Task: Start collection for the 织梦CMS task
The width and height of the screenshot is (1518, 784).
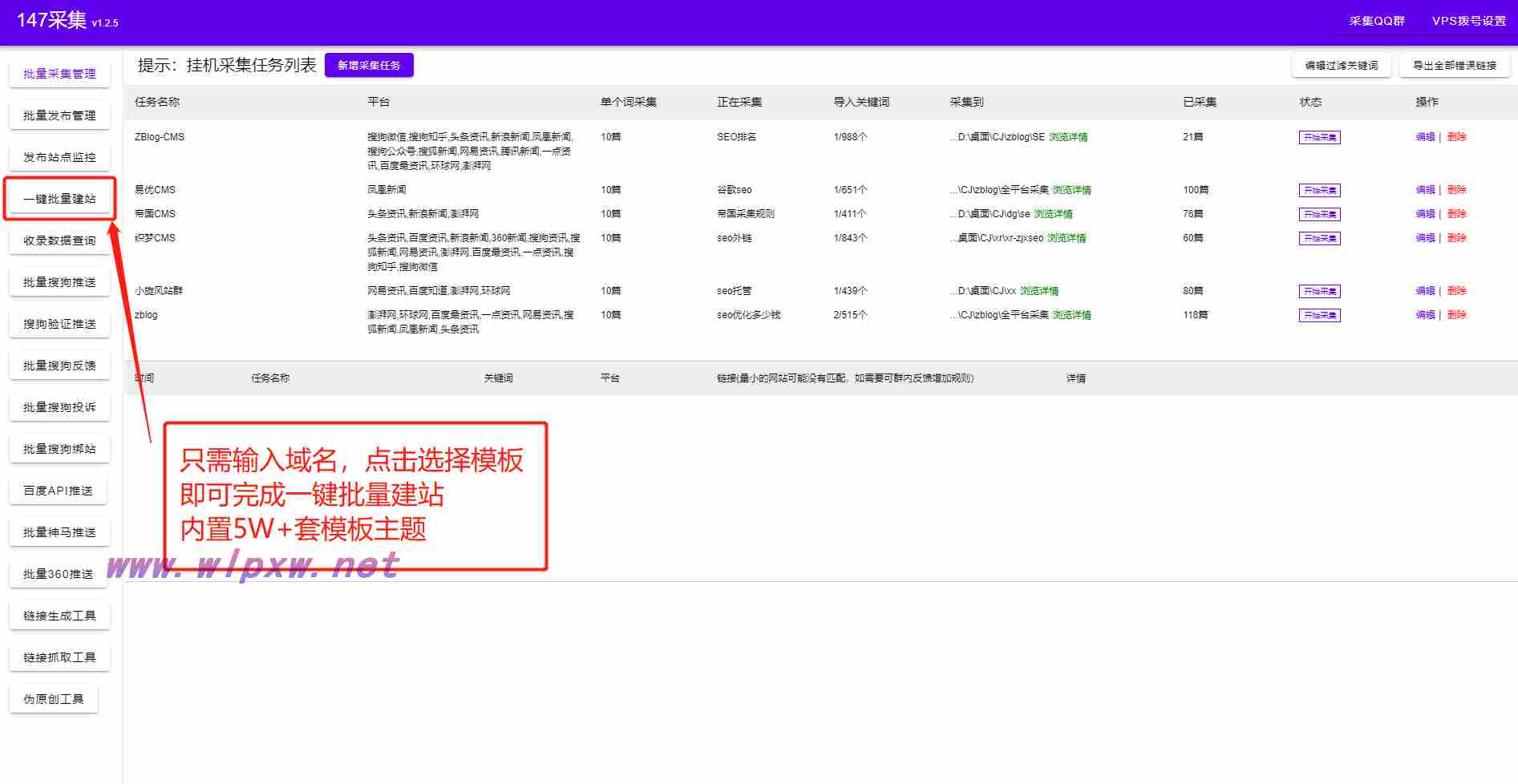Action: (x=1320, y=239)
